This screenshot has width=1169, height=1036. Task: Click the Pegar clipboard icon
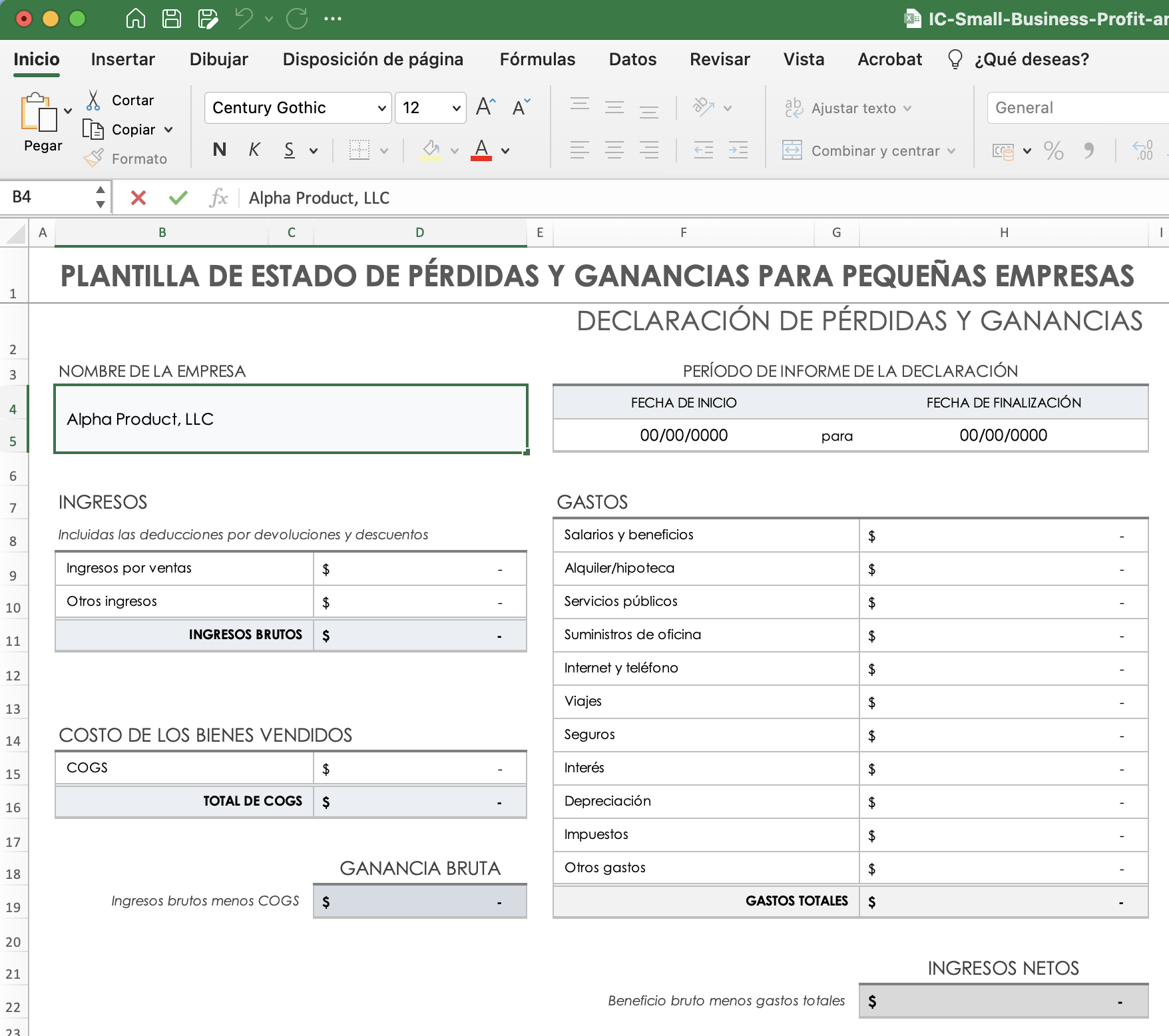point(39,112)
